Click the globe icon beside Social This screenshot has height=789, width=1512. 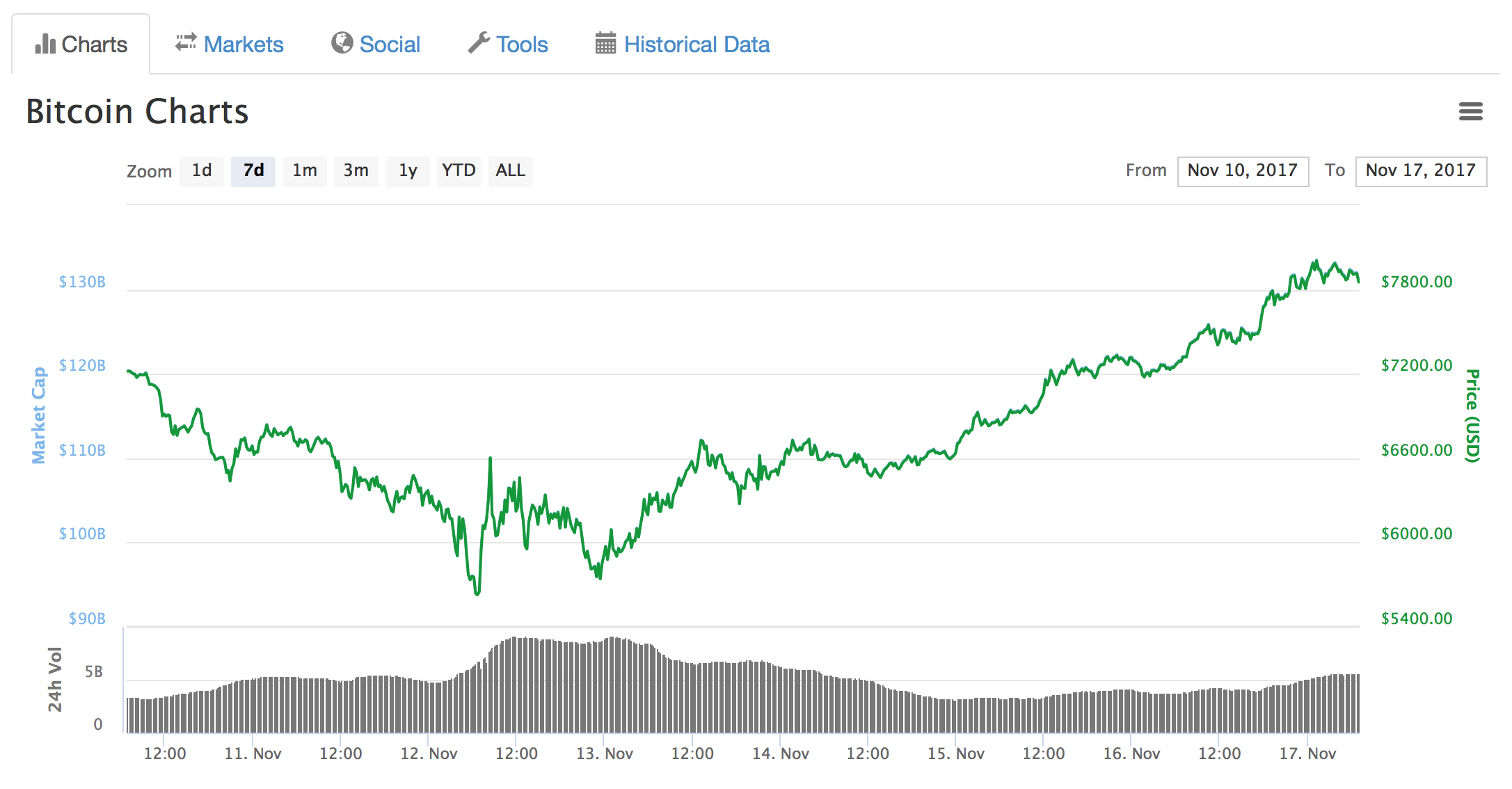pos(342,43)
